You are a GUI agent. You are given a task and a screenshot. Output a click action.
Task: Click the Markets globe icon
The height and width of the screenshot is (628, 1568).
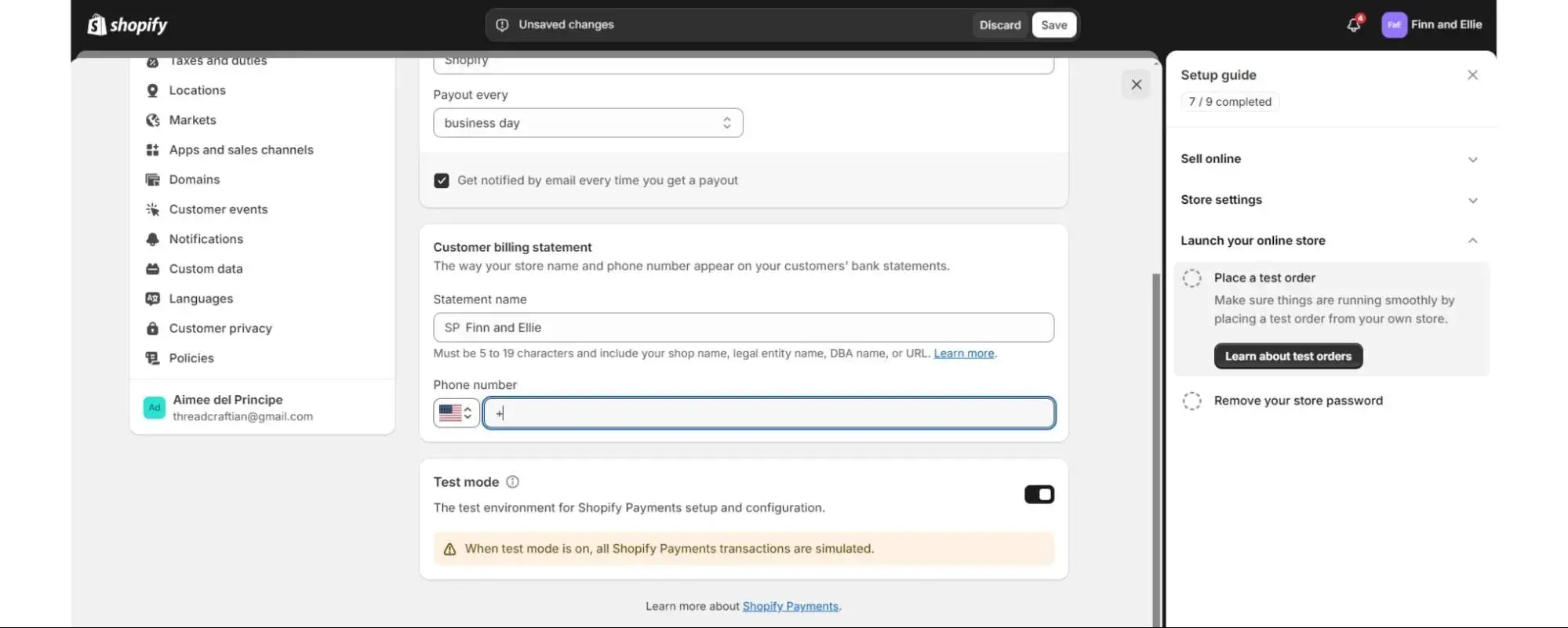(152, 120)
